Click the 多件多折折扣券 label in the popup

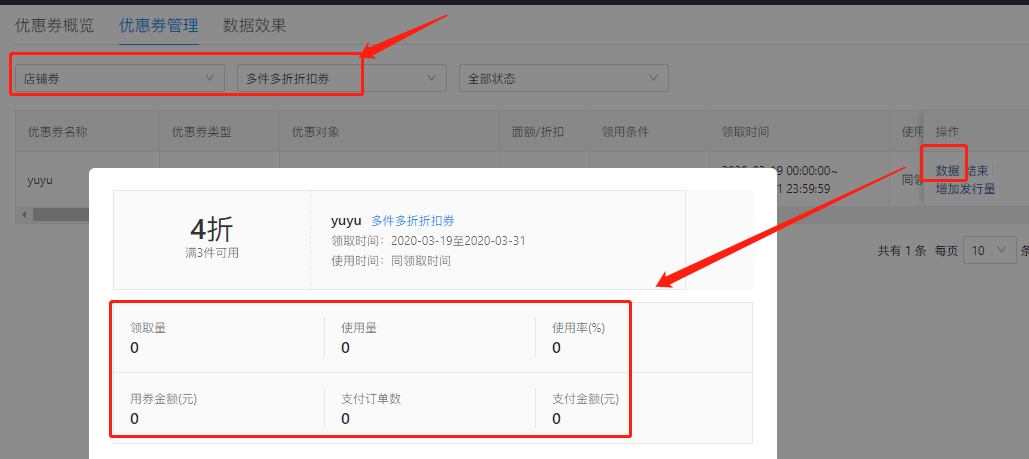pyautogui.click(x=413, y=221)
